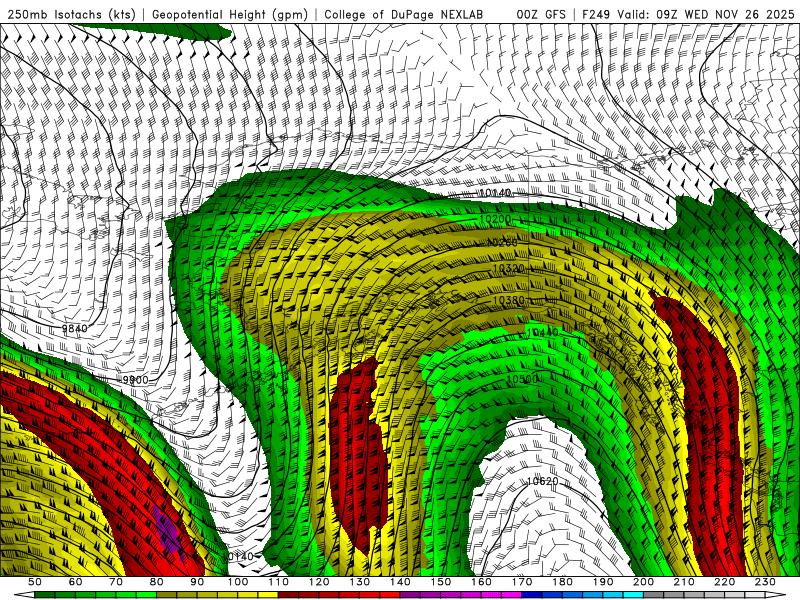The width and height of the screenshot is (800, 600).
Task: Click the '160' color bar label
Action: tap(481, 582)
